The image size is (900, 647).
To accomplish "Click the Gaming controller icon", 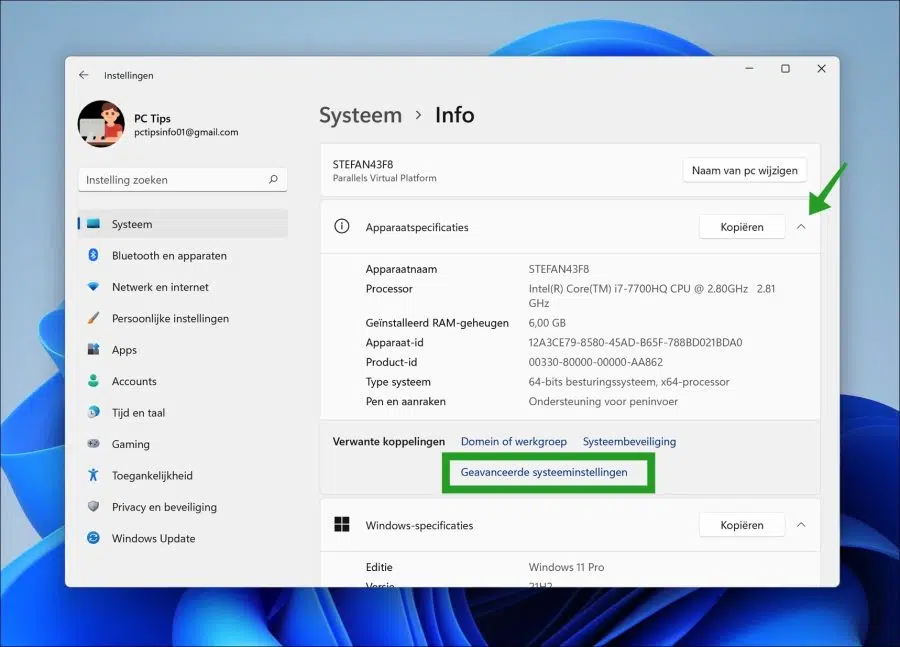I will [93, 443].
